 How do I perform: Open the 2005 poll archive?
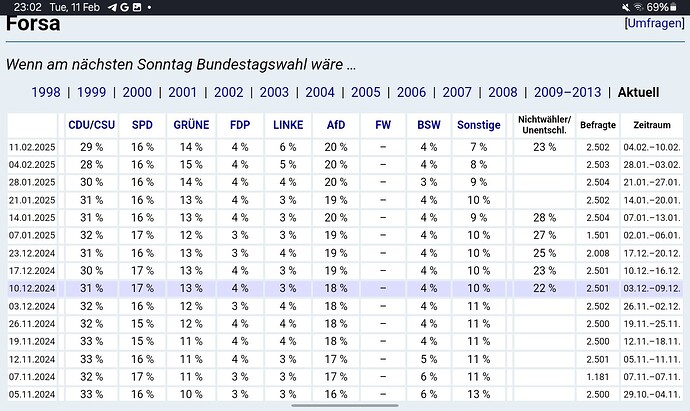(366, 92)
